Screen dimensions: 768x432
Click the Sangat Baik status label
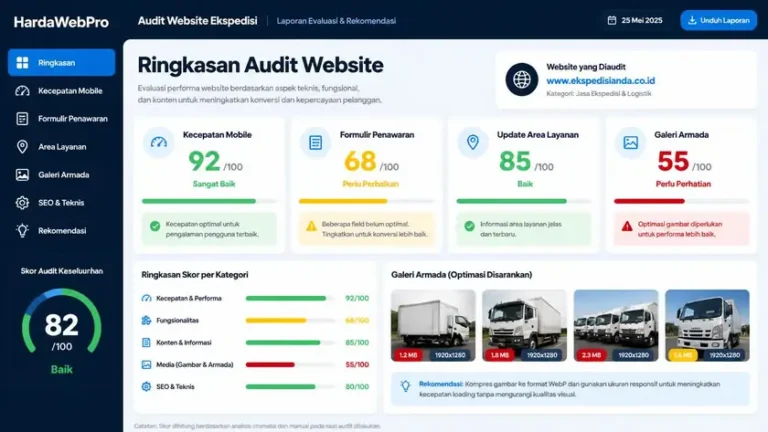(214, 184)
